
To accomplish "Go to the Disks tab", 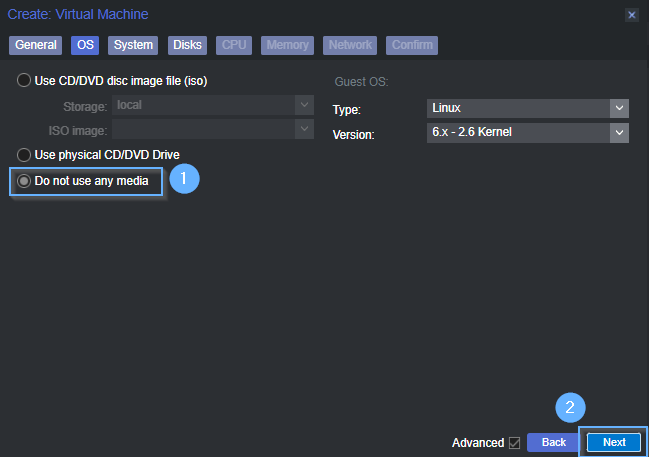I will pos(187,45).
